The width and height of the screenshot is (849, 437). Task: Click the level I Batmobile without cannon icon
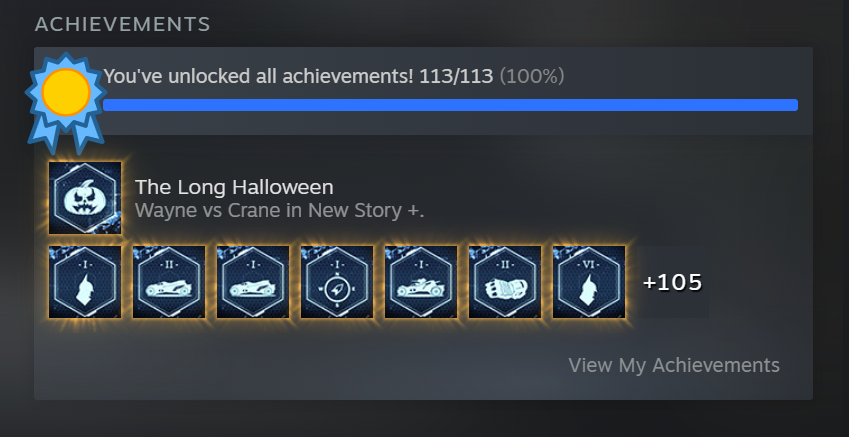253,282
